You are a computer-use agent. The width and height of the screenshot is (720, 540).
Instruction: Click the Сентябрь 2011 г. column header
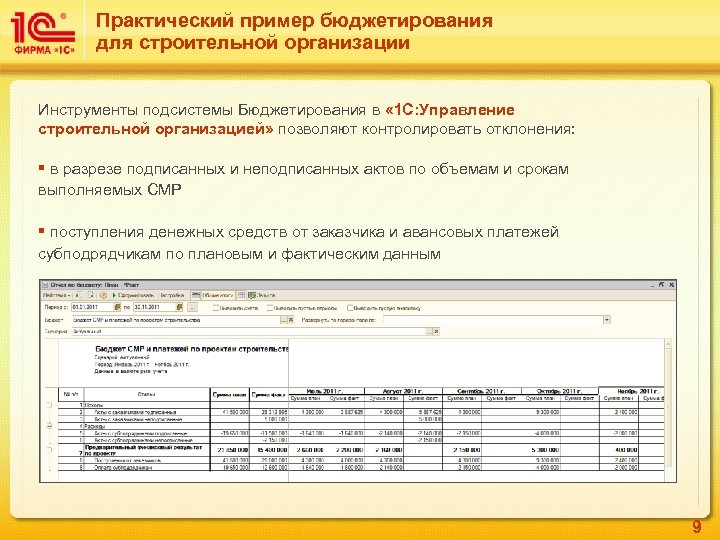pos(482,391)
